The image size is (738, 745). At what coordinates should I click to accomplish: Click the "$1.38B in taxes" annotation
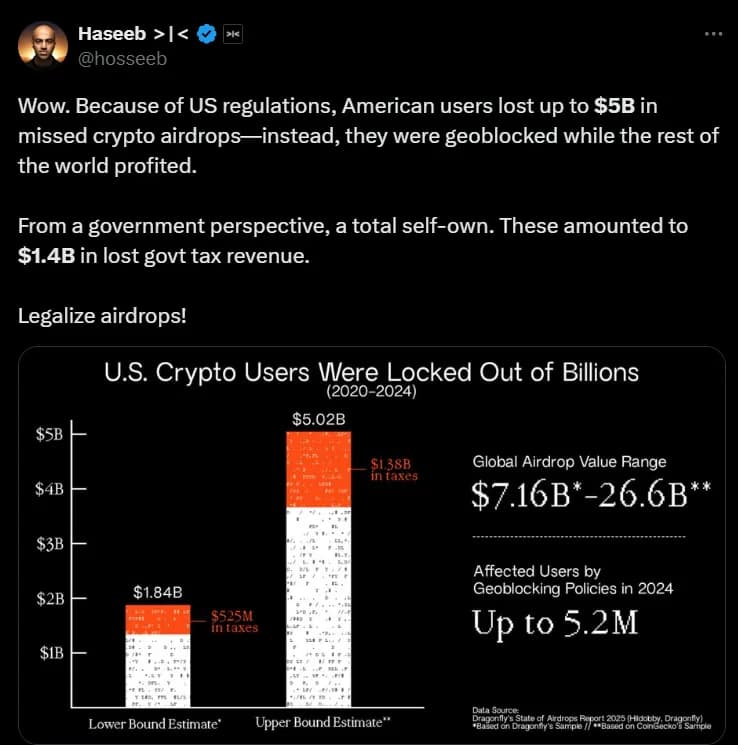click(393, 469)
